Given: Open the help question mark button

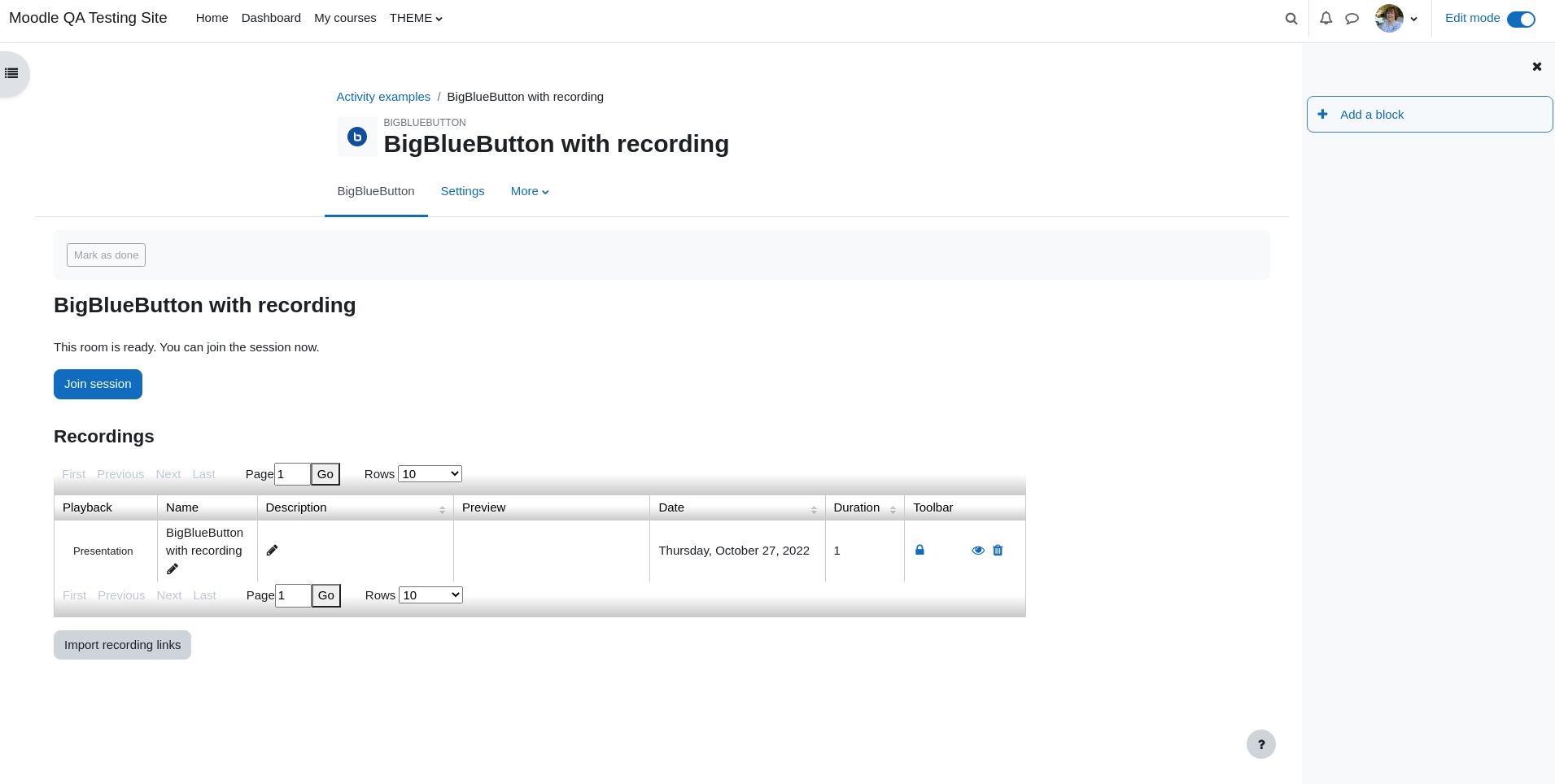Looking at the screenshot, I should click(x=1261, y=744).
